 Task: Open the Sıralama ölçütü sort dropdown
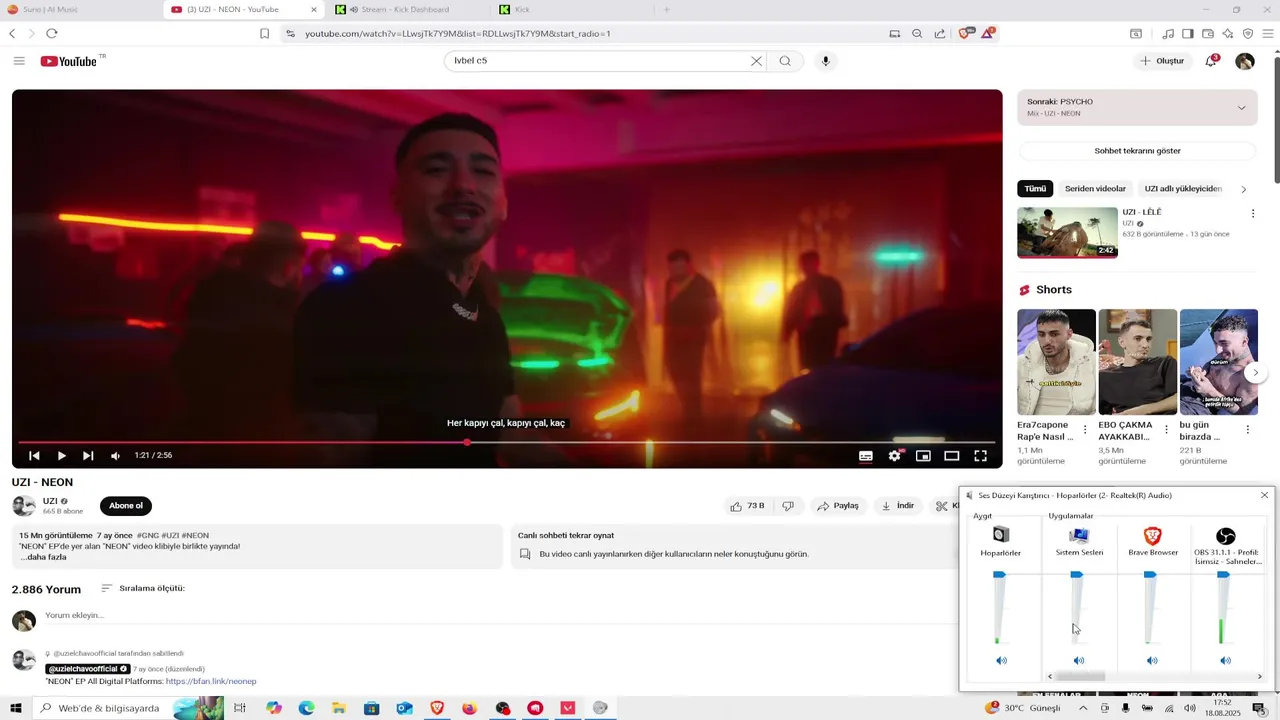pos(143,589)
